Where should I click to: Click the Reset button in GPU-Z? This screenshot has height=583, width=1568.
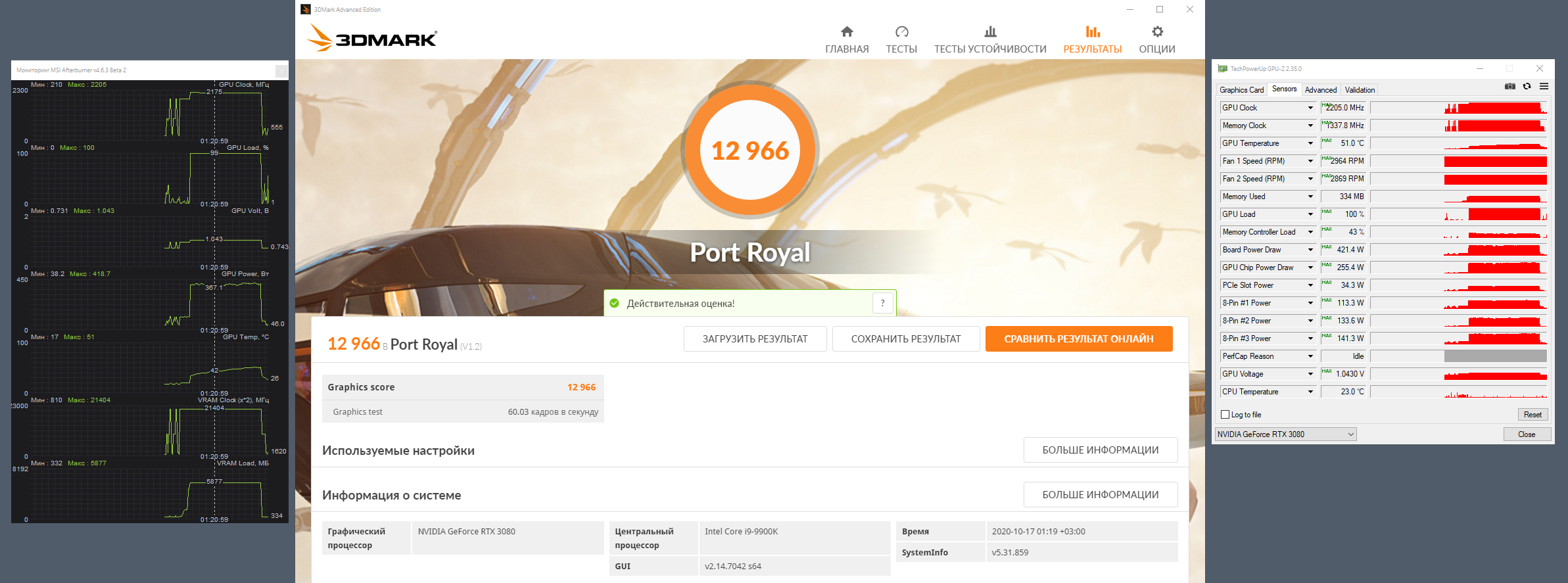[1532, 415]
